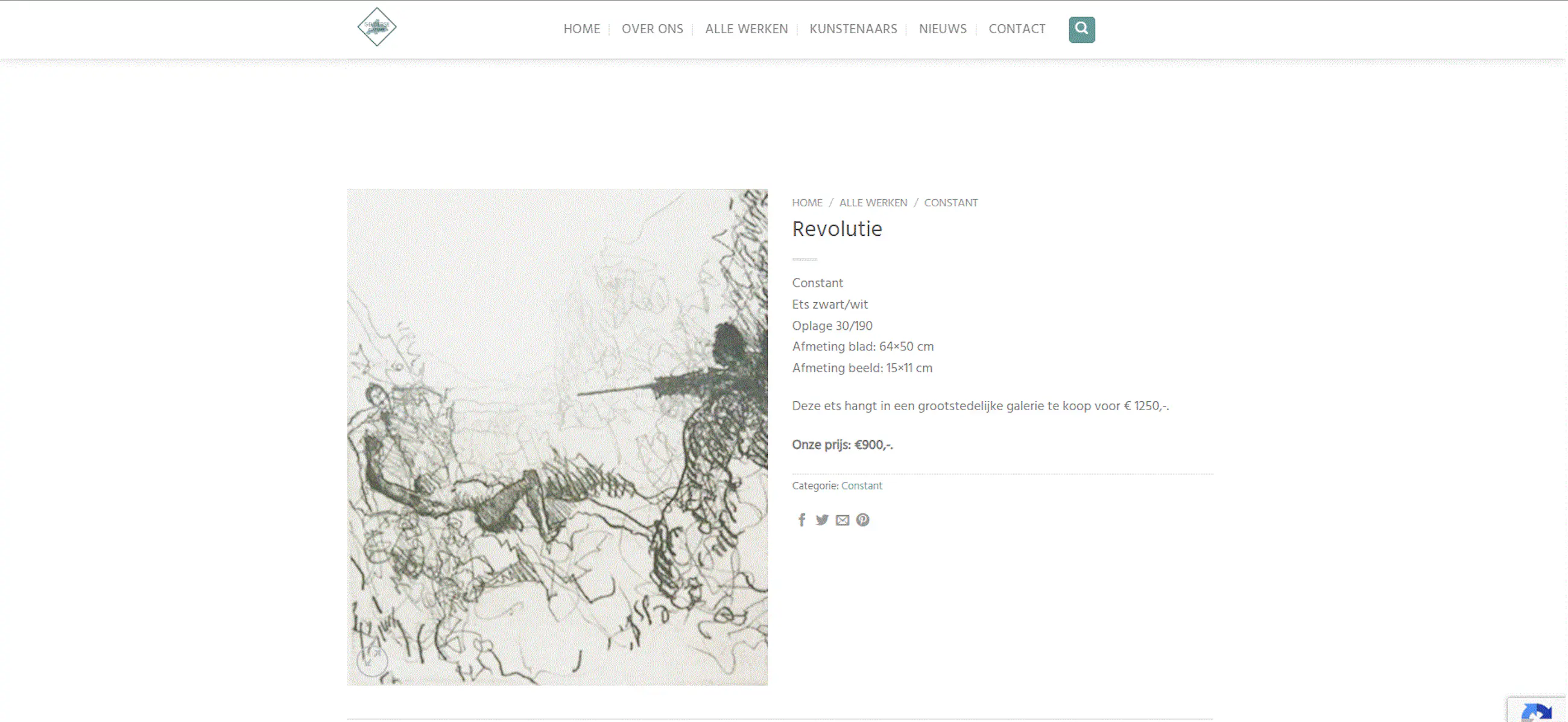Open the KUNSTENAARS menu
The image size is (1568, 722).
pyautogui.click(x=853, y=28)
